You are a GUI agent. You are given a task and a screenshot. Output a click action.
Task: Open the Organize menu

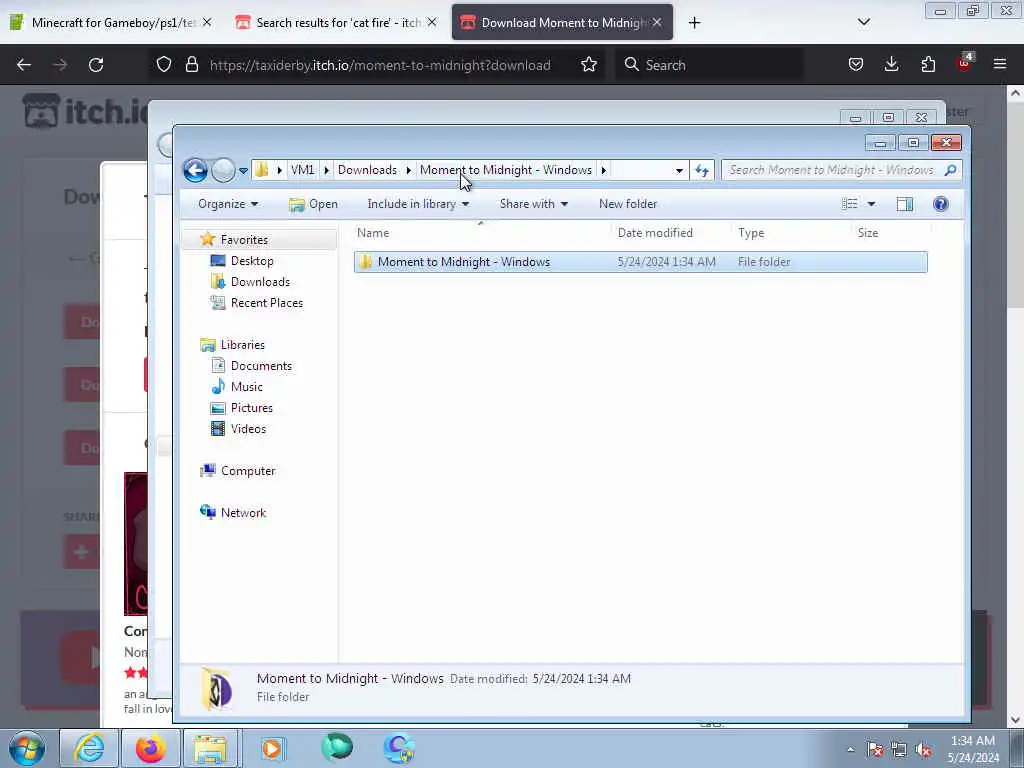228,204
